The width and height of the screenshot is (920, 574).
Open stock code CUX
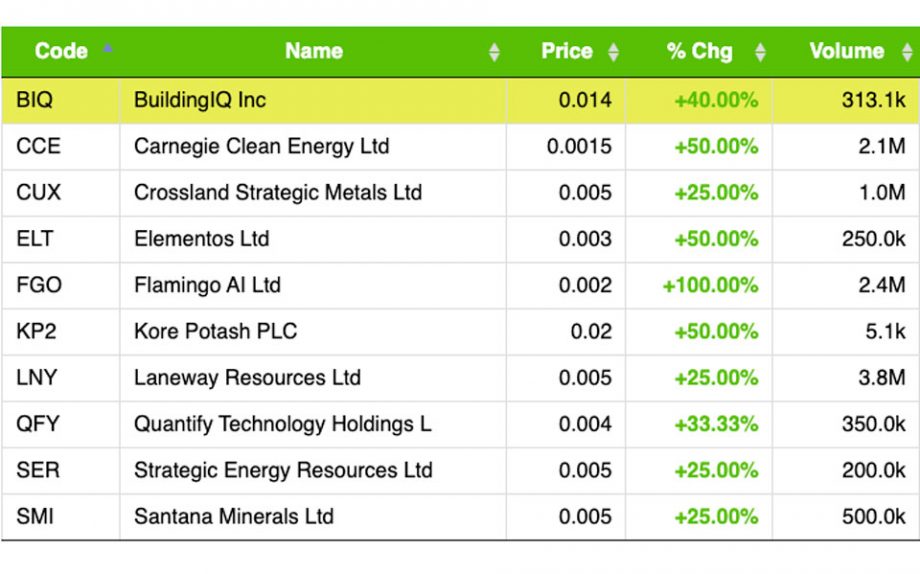tap(38, 193)
